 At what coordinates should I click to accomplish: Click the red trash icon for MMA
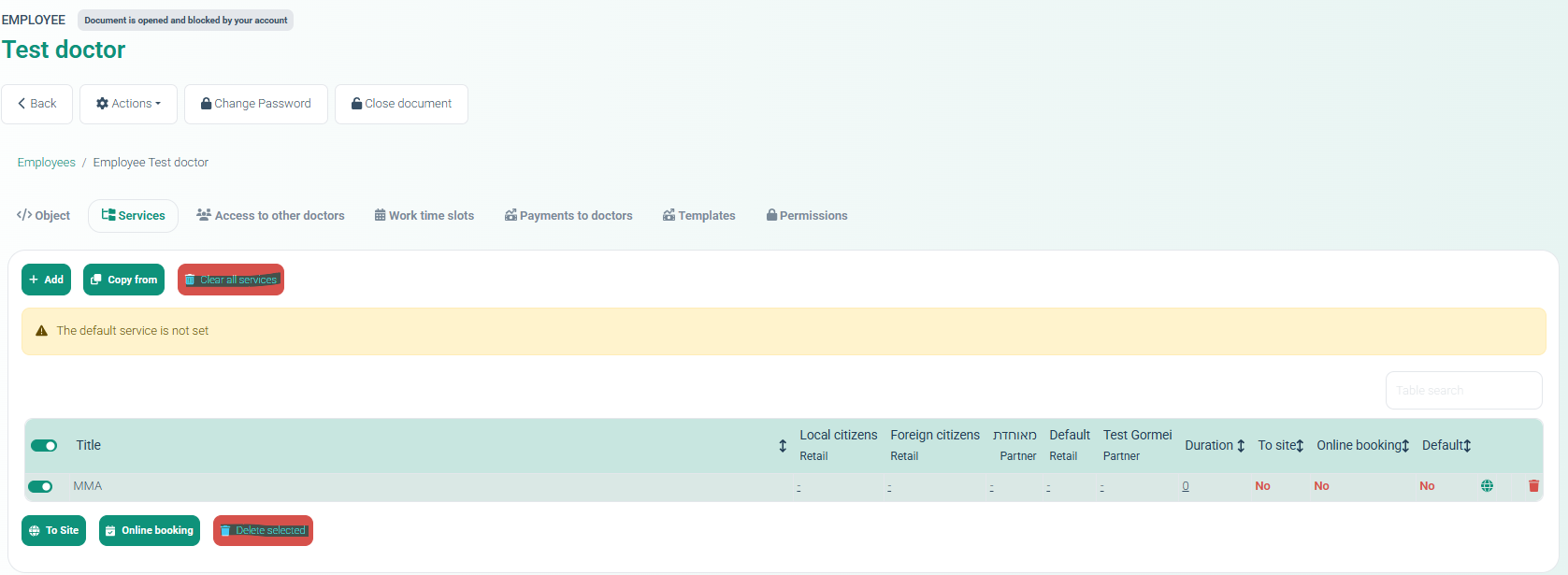pyautogui.click(x=1533, y=486)
